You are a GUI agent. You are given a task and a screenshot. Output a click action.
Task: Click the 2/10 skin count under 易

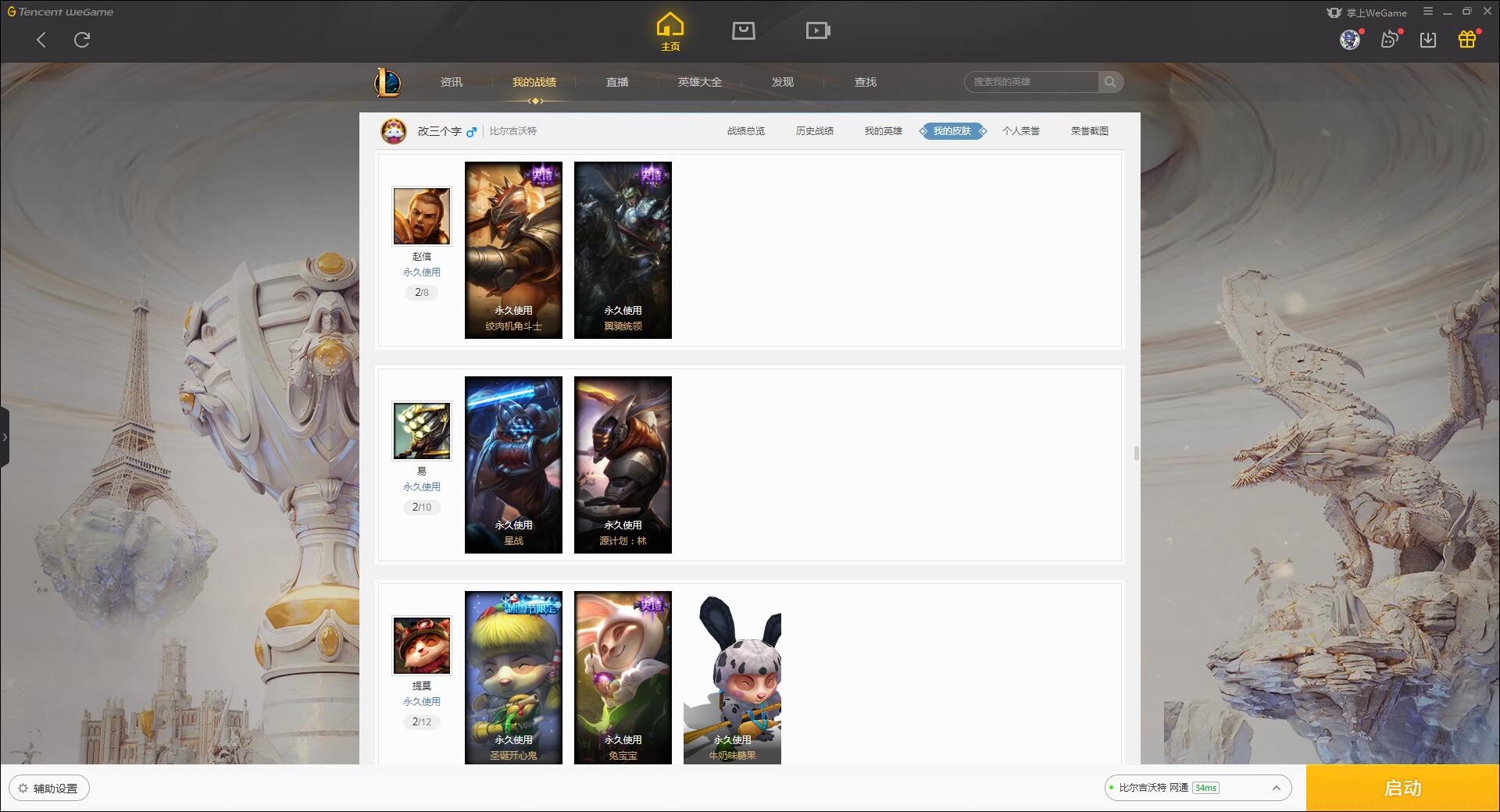[422, 507]
